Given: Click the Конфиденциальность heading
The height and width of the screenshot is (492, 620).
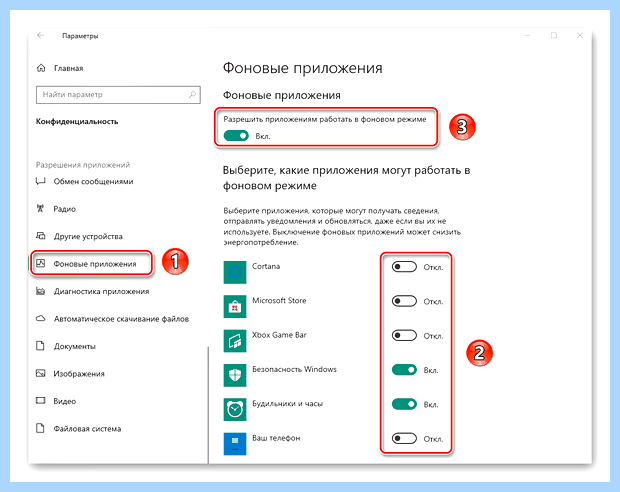Looking at the screenshot, I should [x=77, y=121].
